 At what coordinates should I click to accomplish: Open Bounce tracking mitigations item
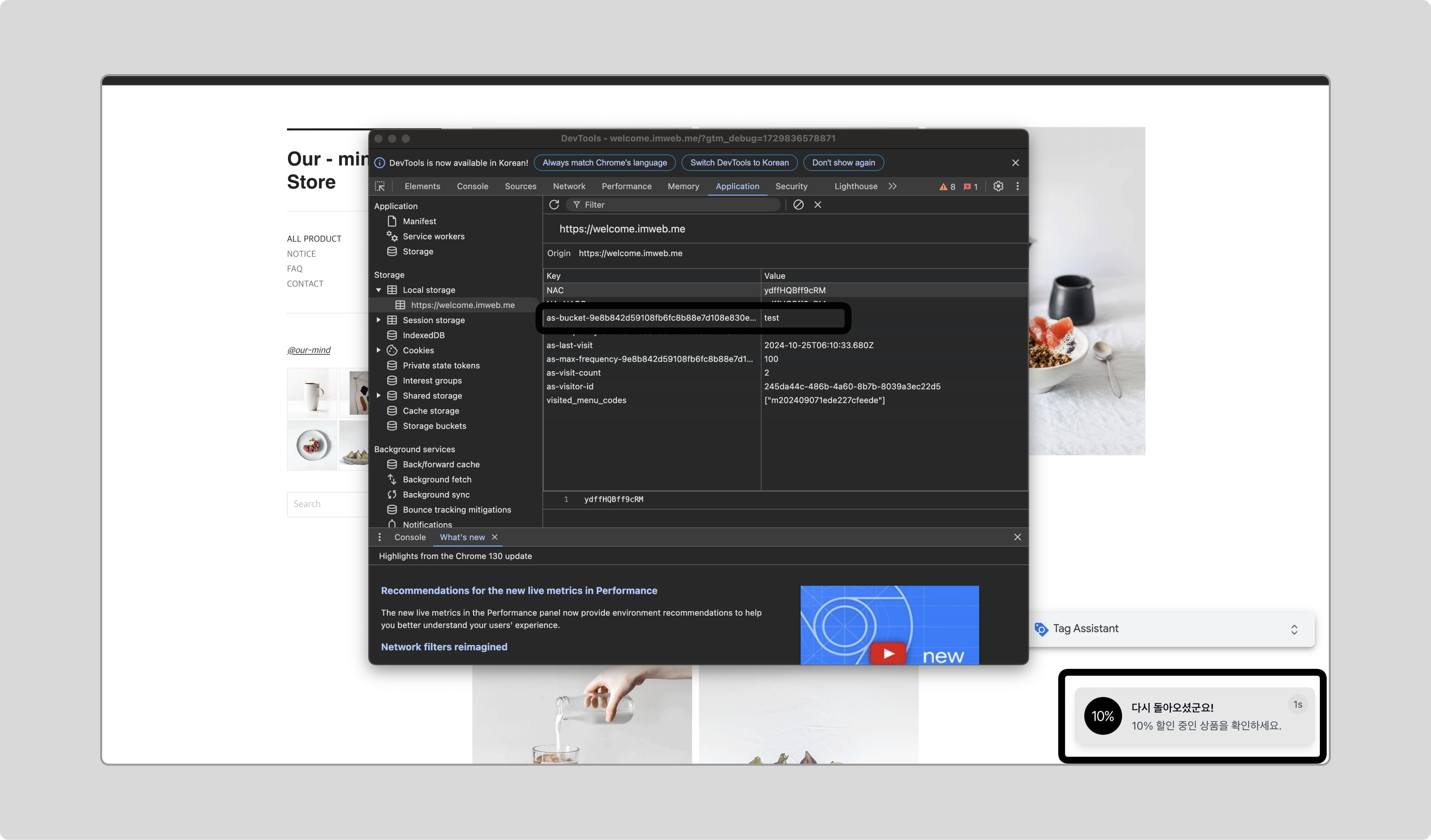[x=456, y=510]
